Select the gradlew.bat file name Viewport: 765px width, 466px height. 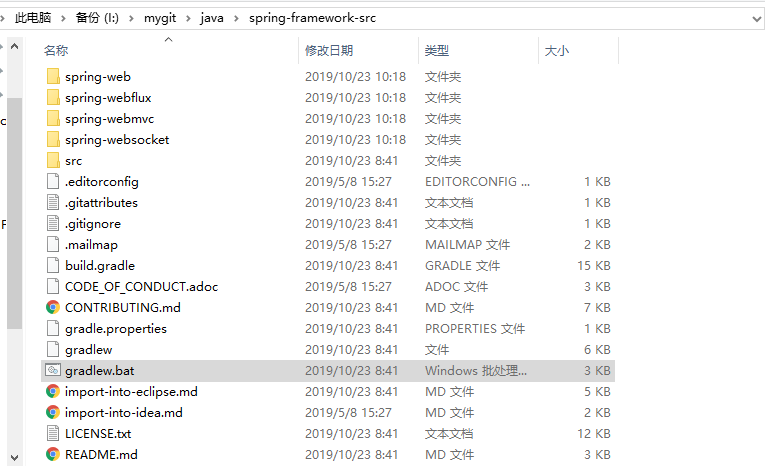(100, 371)
